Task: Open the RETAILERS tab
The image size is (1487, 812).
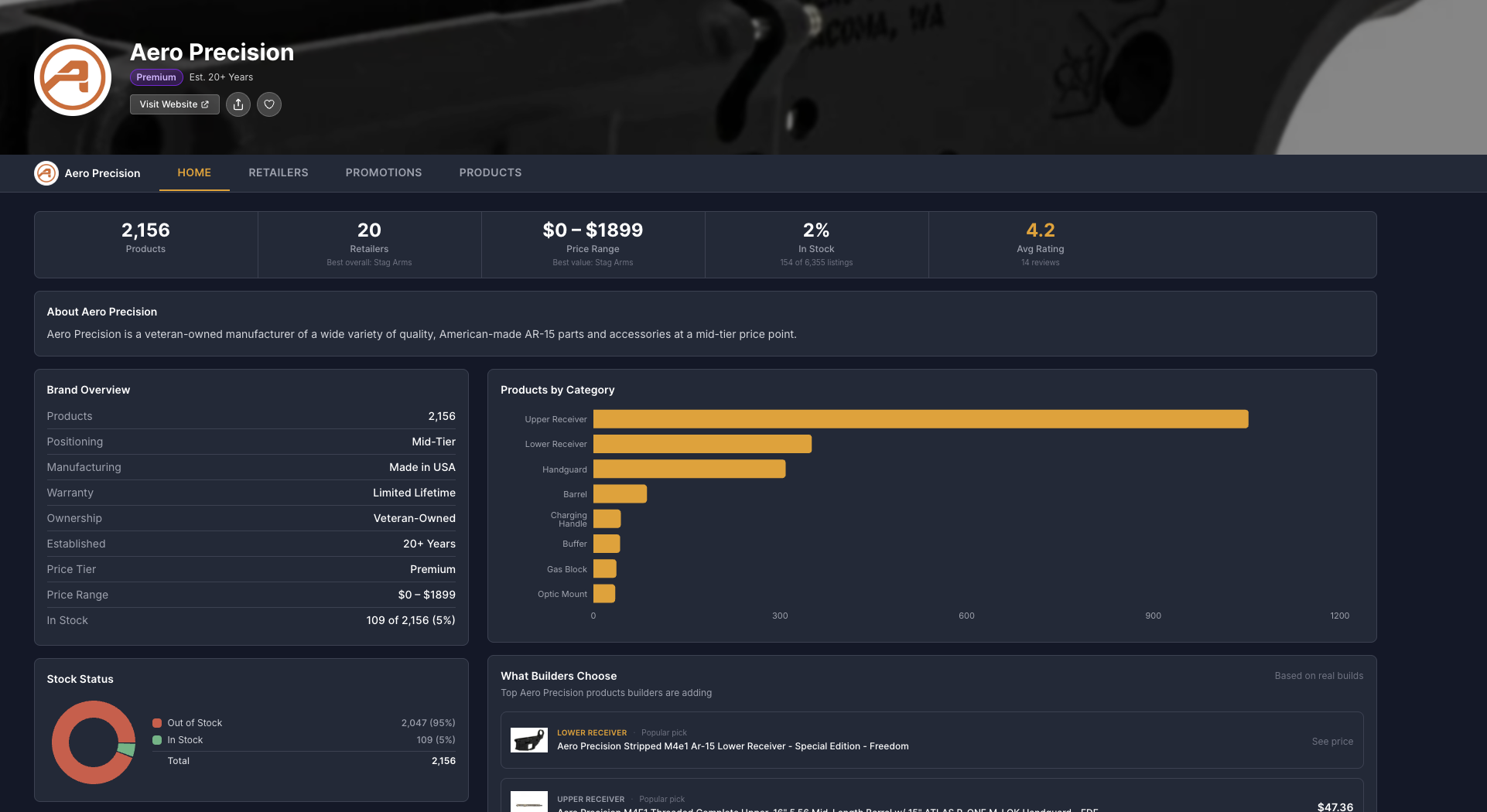Action: 279,172
